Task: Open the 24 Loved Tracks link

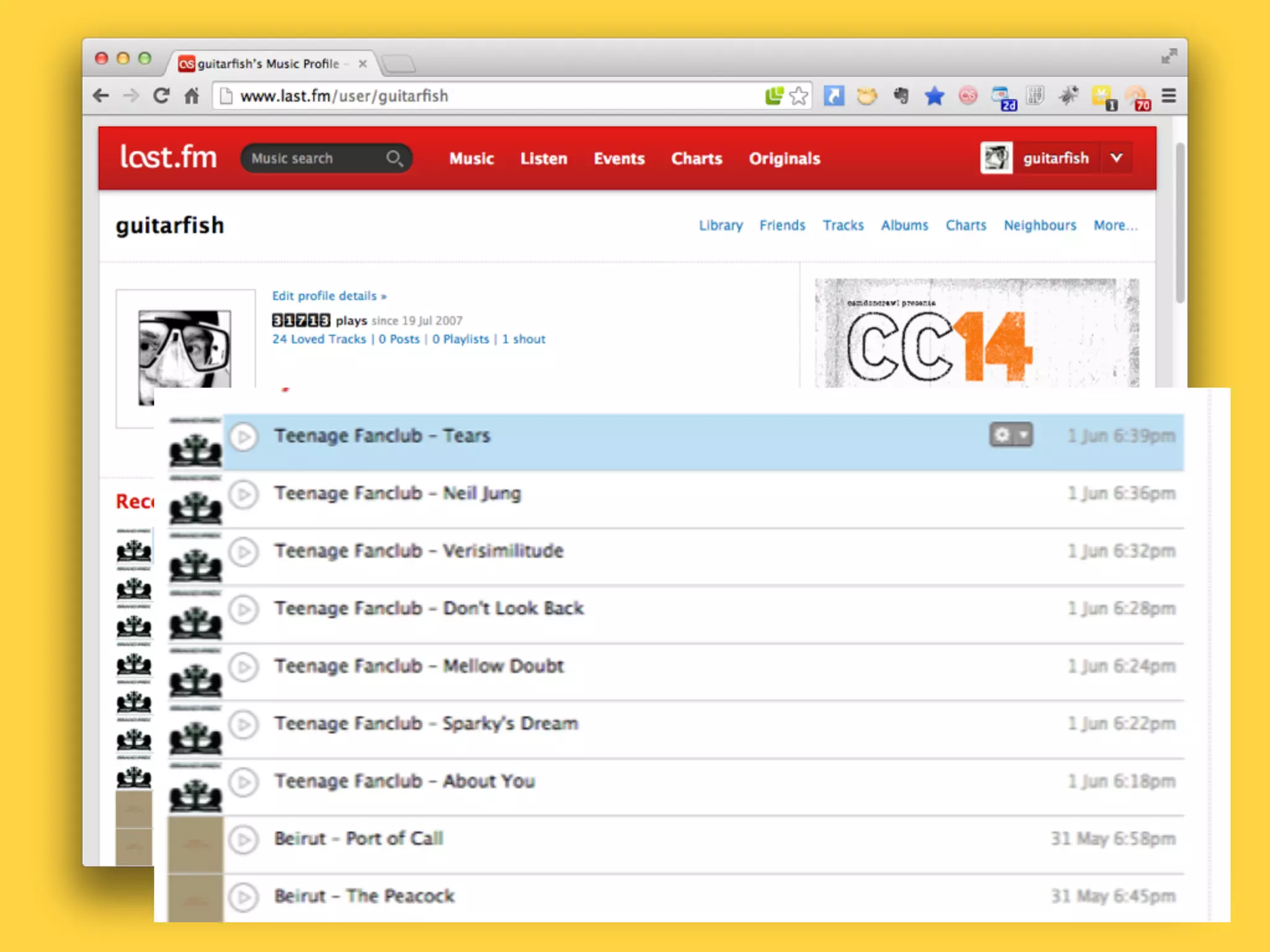Action: pos(319,340)
